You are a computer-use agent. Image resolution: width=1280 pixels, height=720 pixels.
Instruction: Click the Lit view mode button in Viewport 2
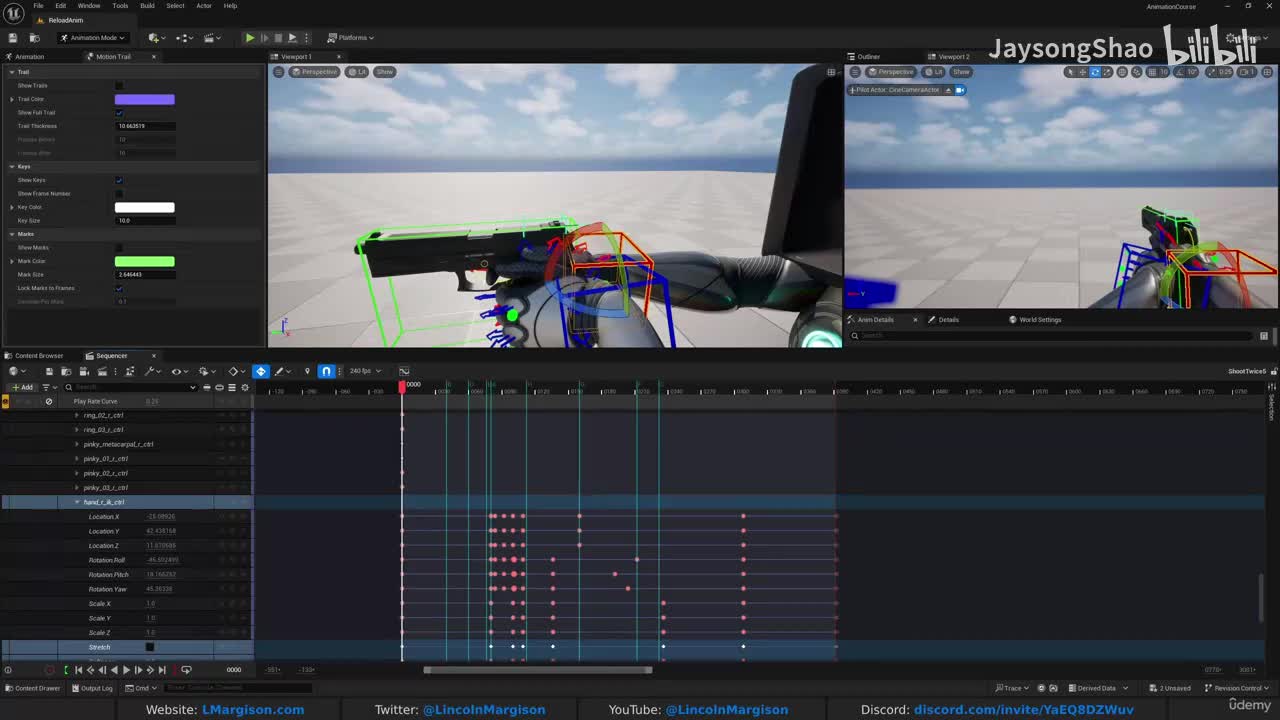point(934,72)
